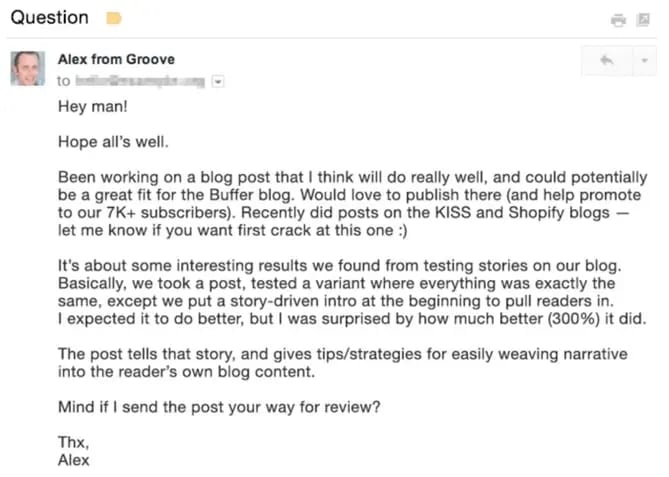The height and width of the screenshot is (477, 669).
Task: Reply using the arrow button
Action: (x=607, y=61)
